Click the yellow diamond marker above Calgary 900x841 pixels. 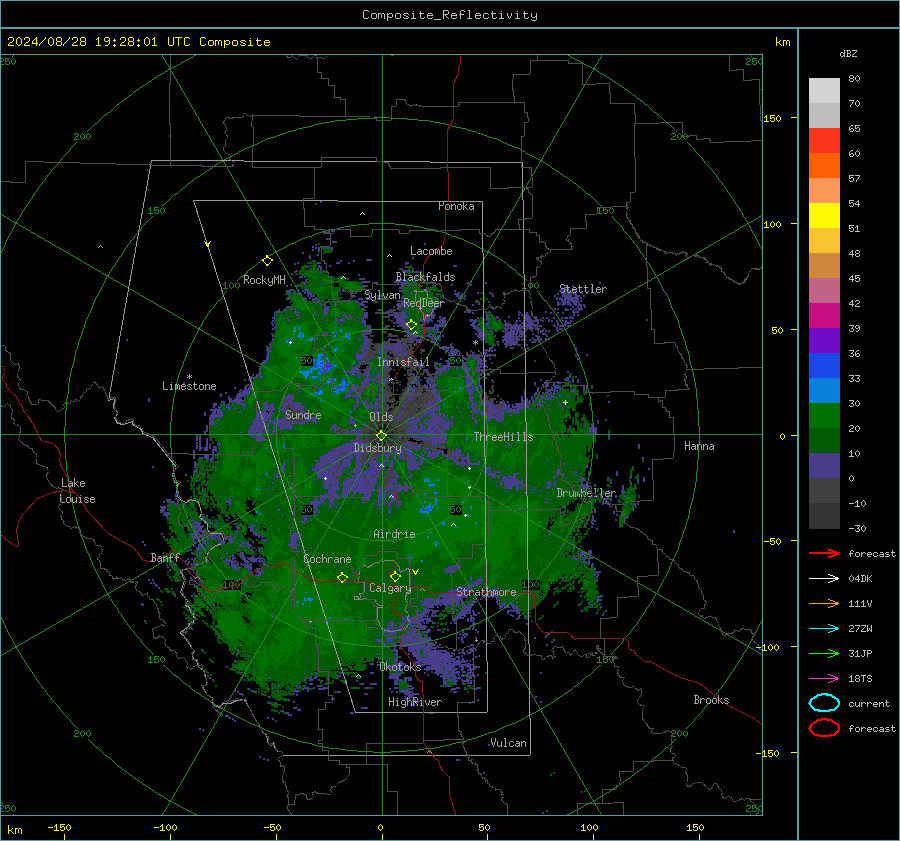pos(395,576)
